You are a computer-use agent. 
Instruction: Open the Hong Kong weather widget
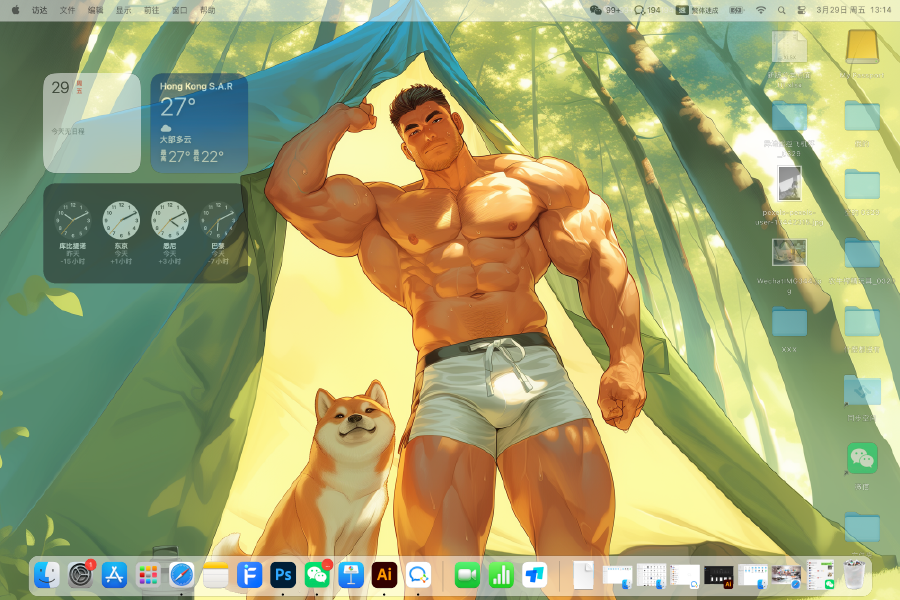tap(199, 123)
